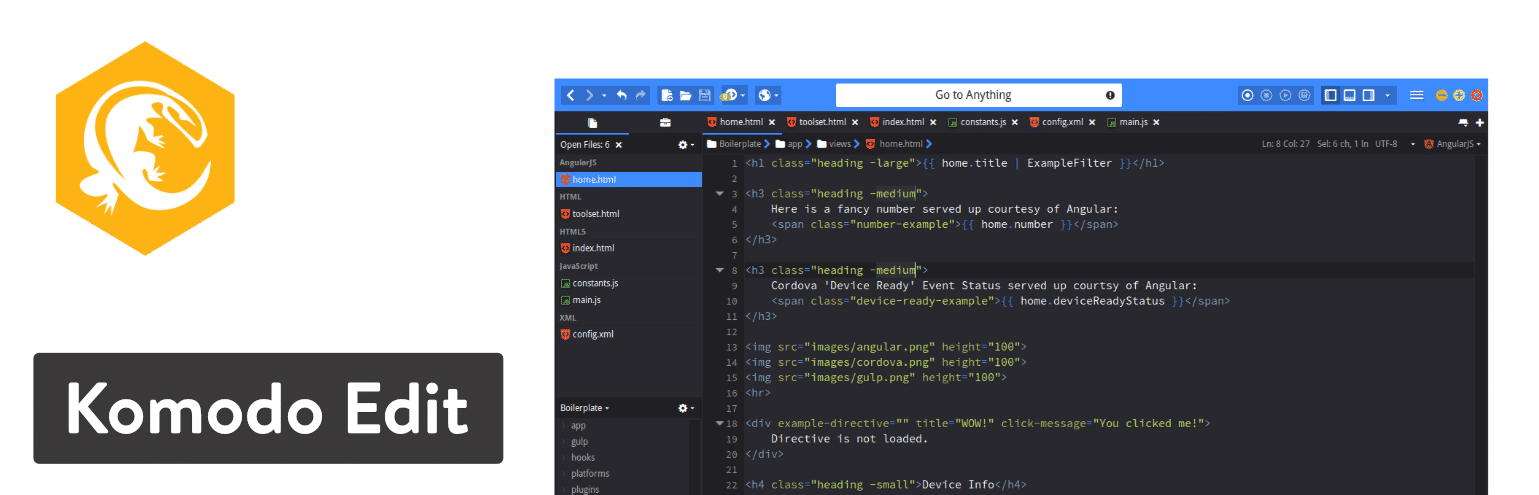
Task: Click the views breadcrumb folder
Action: point(838,144)
